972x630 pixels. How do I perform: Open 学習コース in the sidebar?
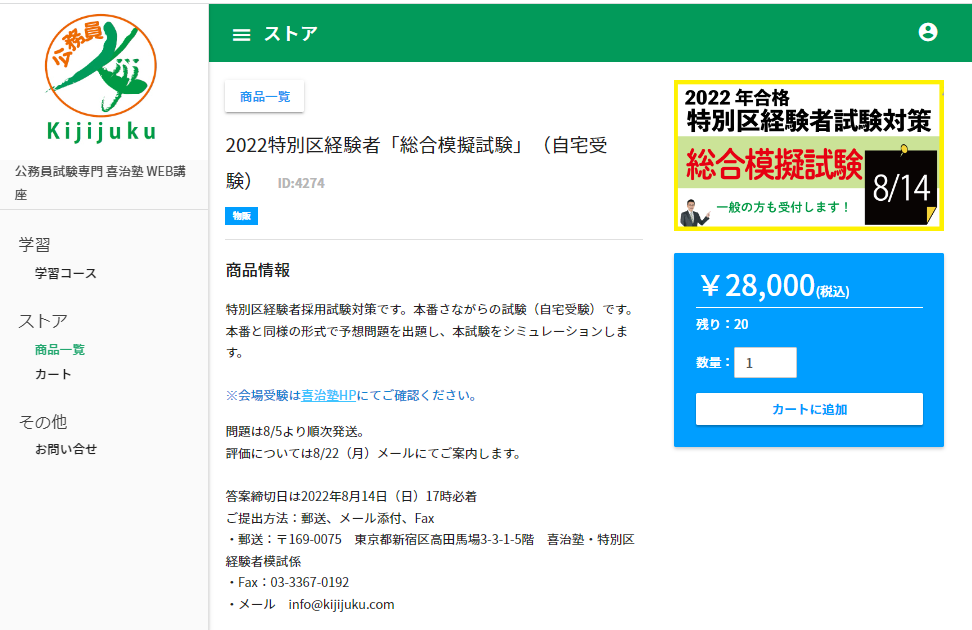[x=66, y=273]
